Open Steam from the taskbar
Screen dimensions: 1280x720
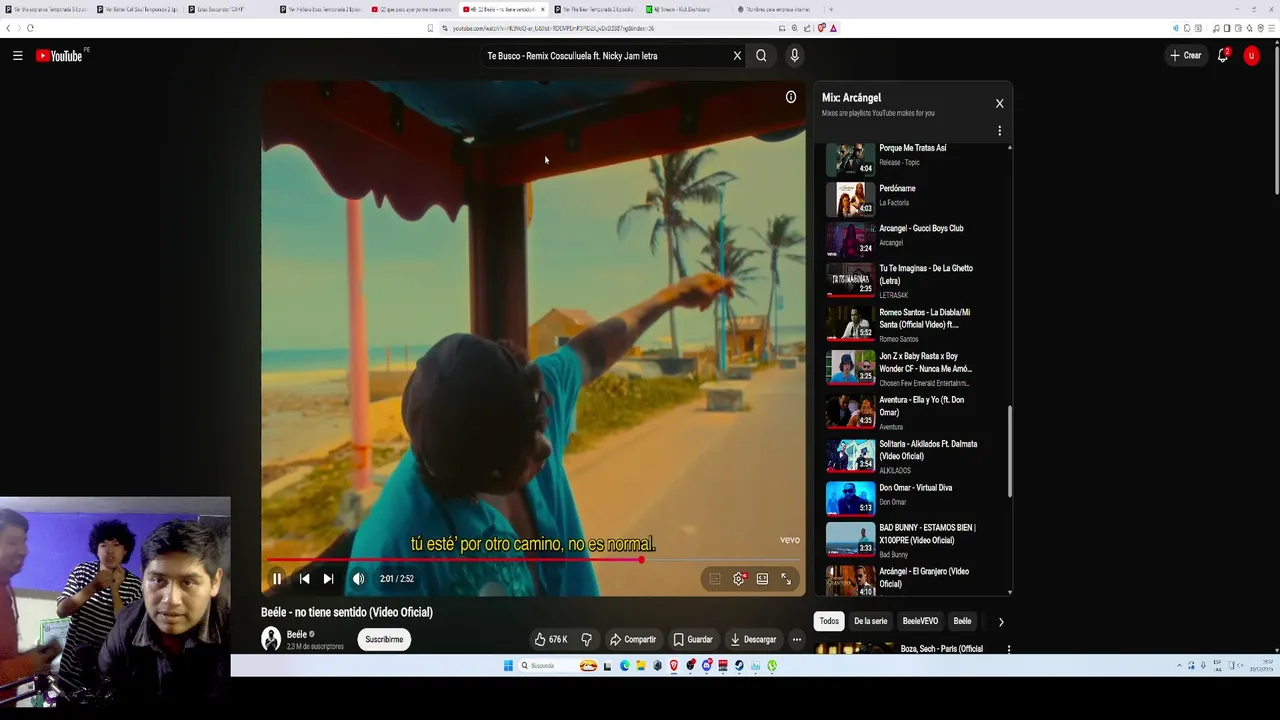[739, 666]
